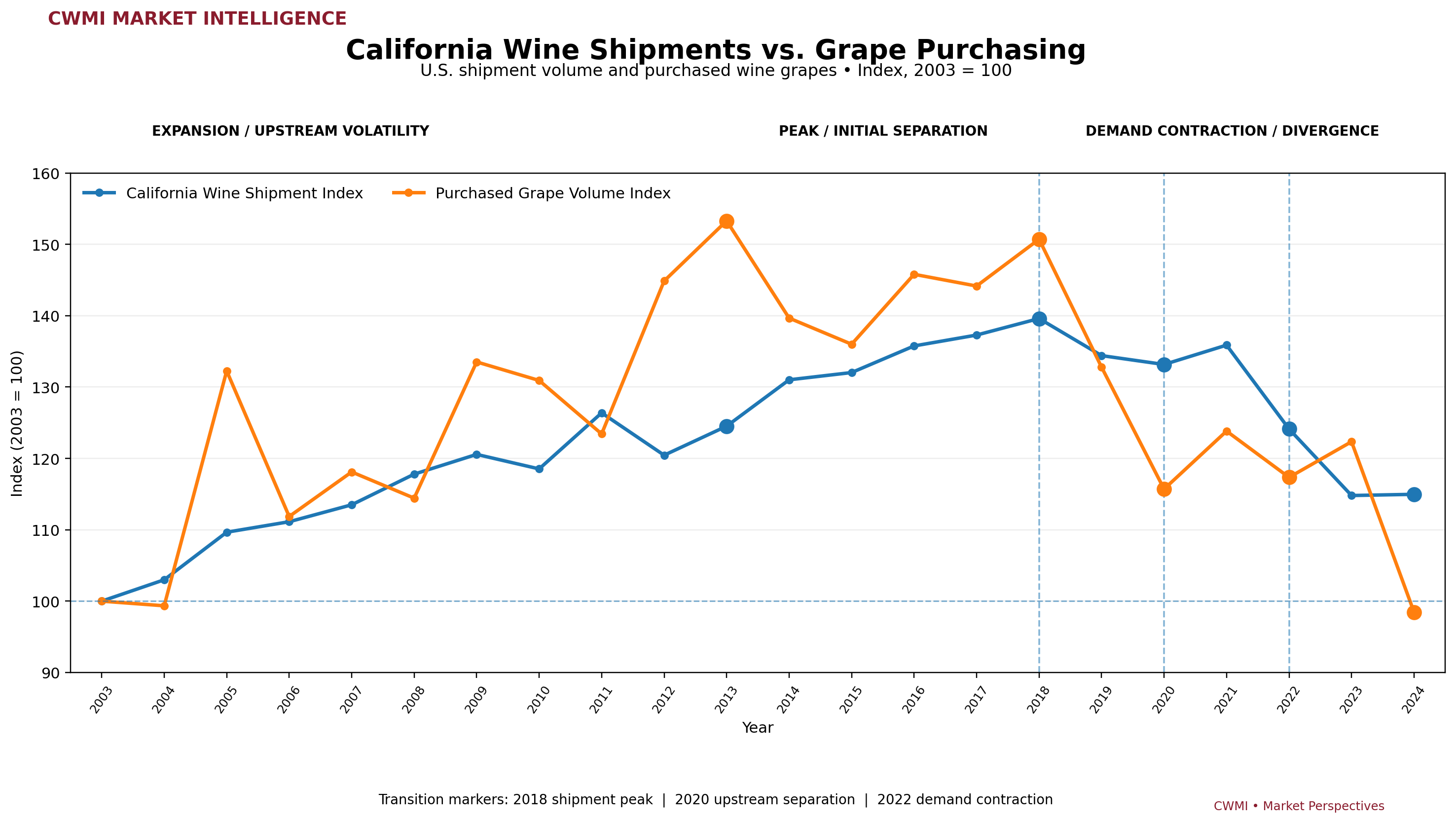Click California Wine Shipment Index legend entry

point(223,193)
